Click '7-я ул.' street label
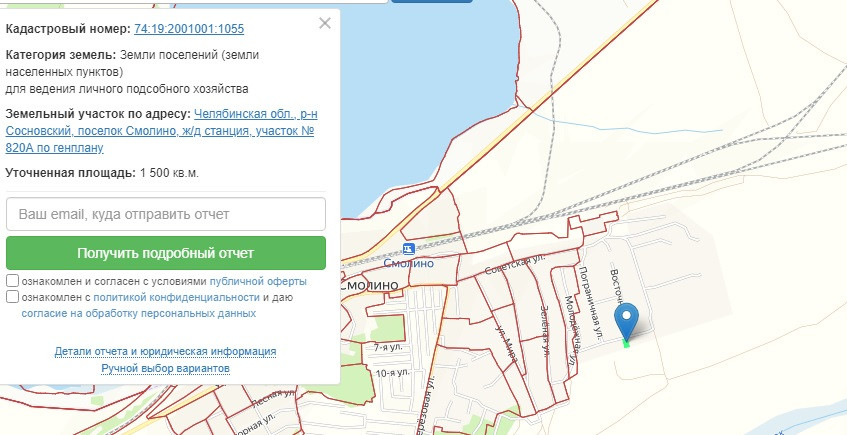Image resolution: width=847 pixels, height=435 pixels. click(x=388, y=347)
